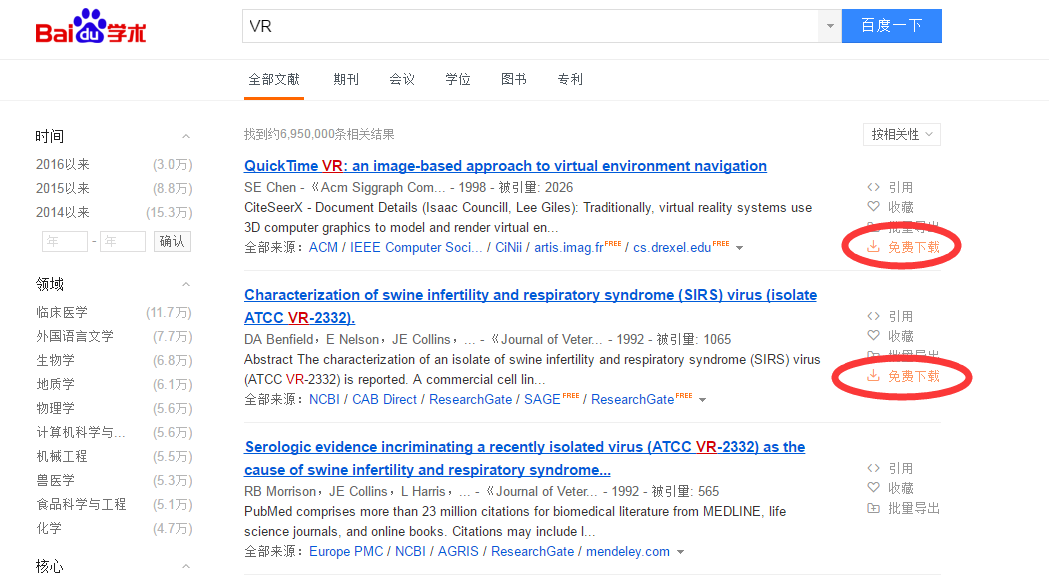Click heart icon for Serologic evidence paper

coord(873,488)
